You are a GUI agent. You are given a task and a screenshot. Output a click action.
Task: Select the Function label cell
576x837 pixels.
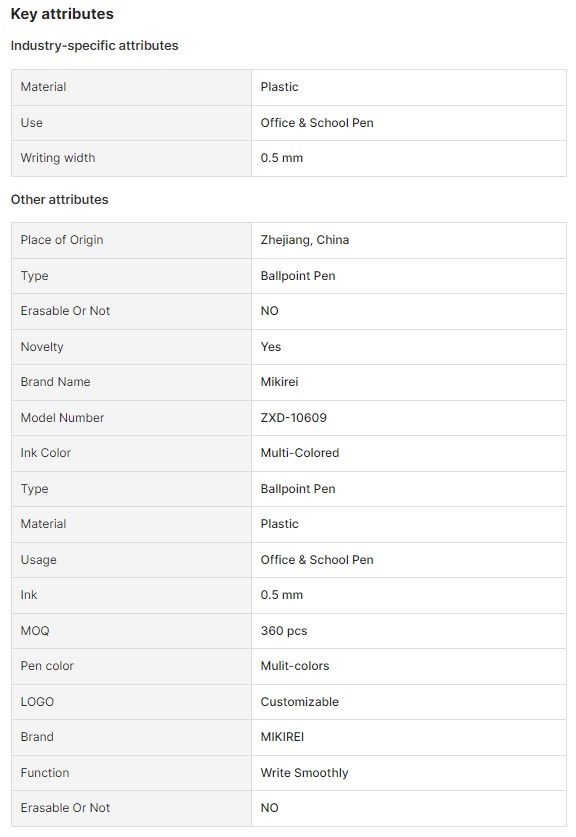(x=131, y=773)
